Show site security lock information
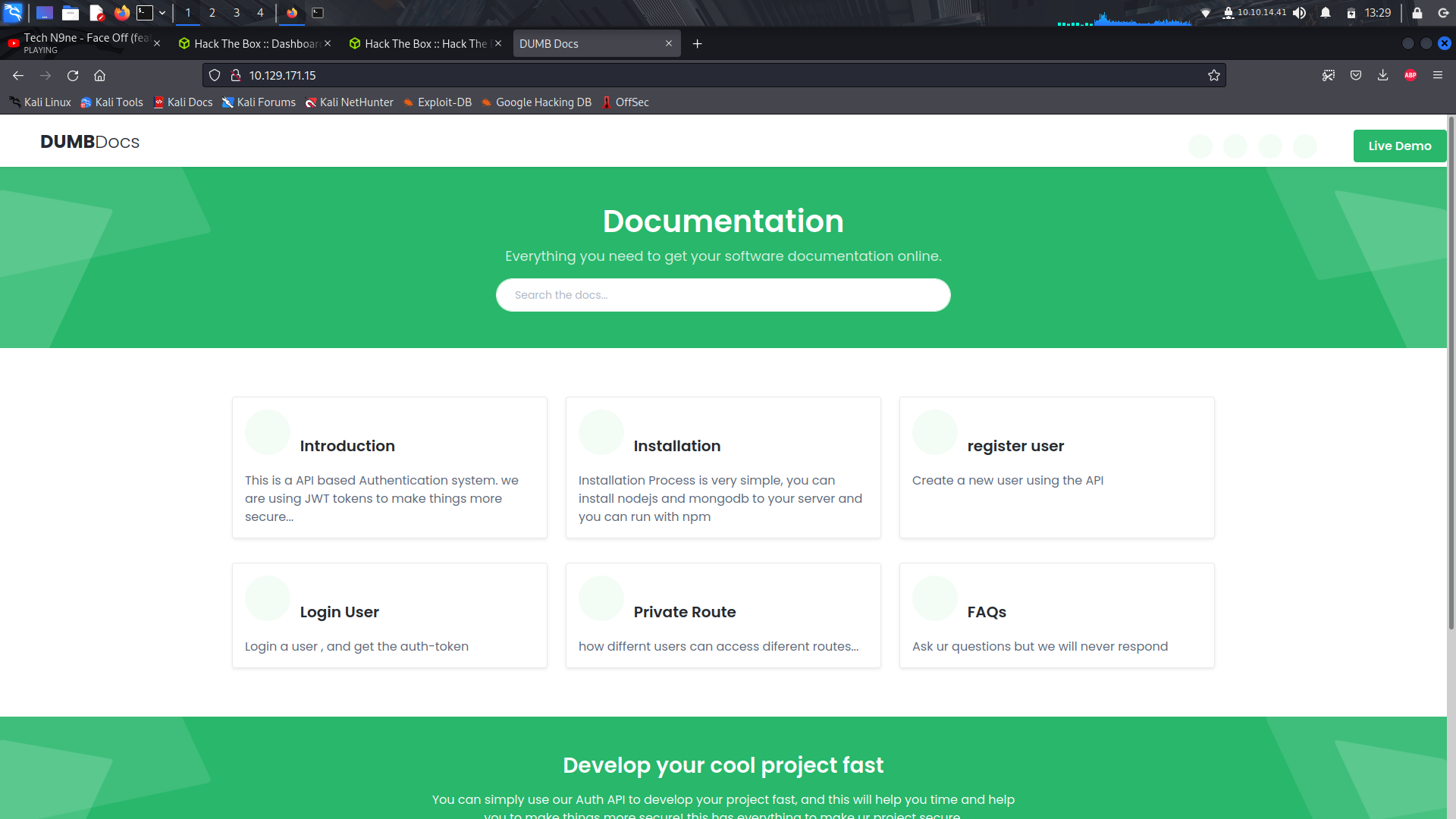This screenshot has width=1456, height=819. 236,75
